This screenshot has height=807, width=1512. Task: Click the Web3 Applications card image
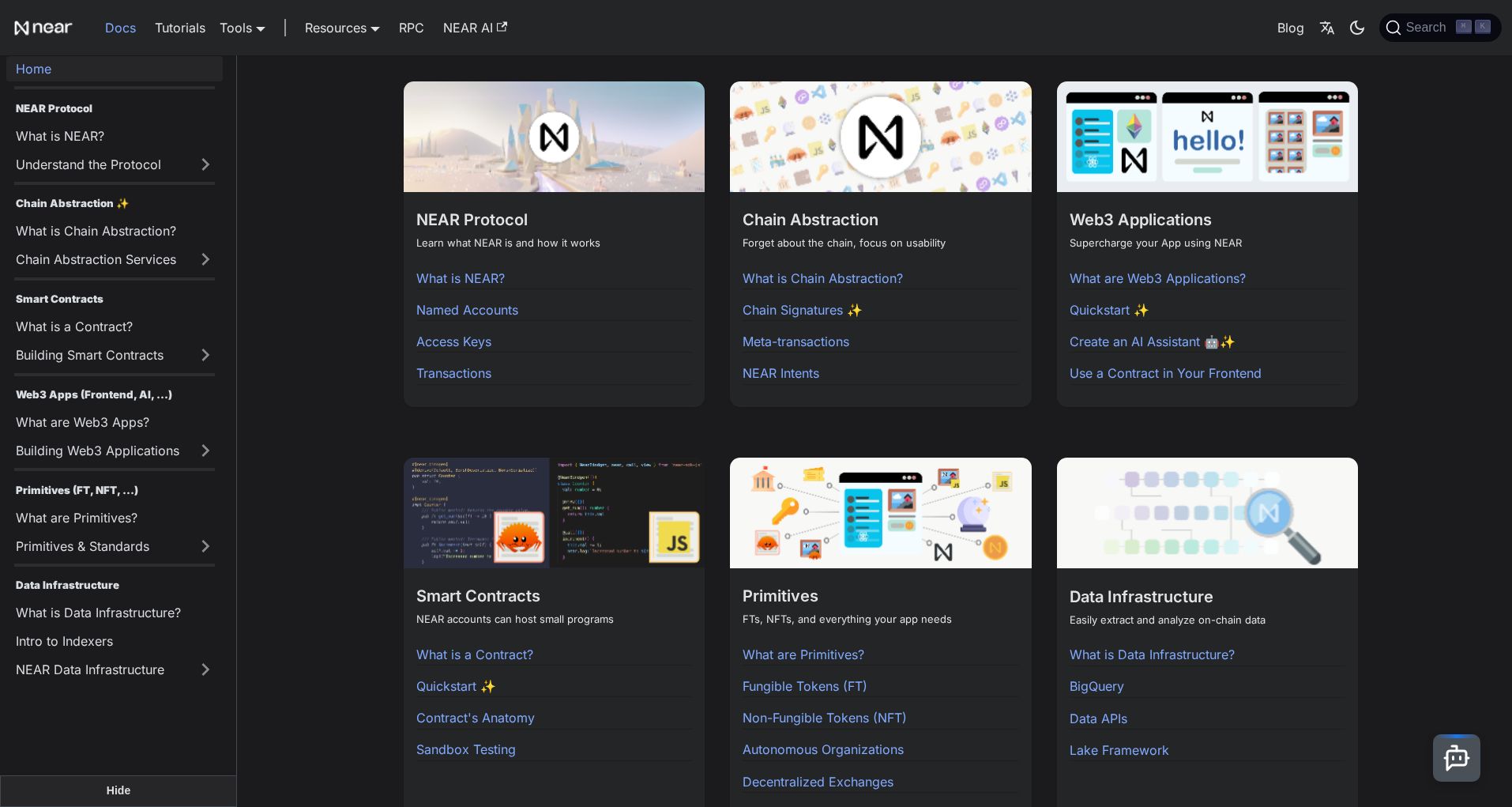click(x=1207, y=137)
